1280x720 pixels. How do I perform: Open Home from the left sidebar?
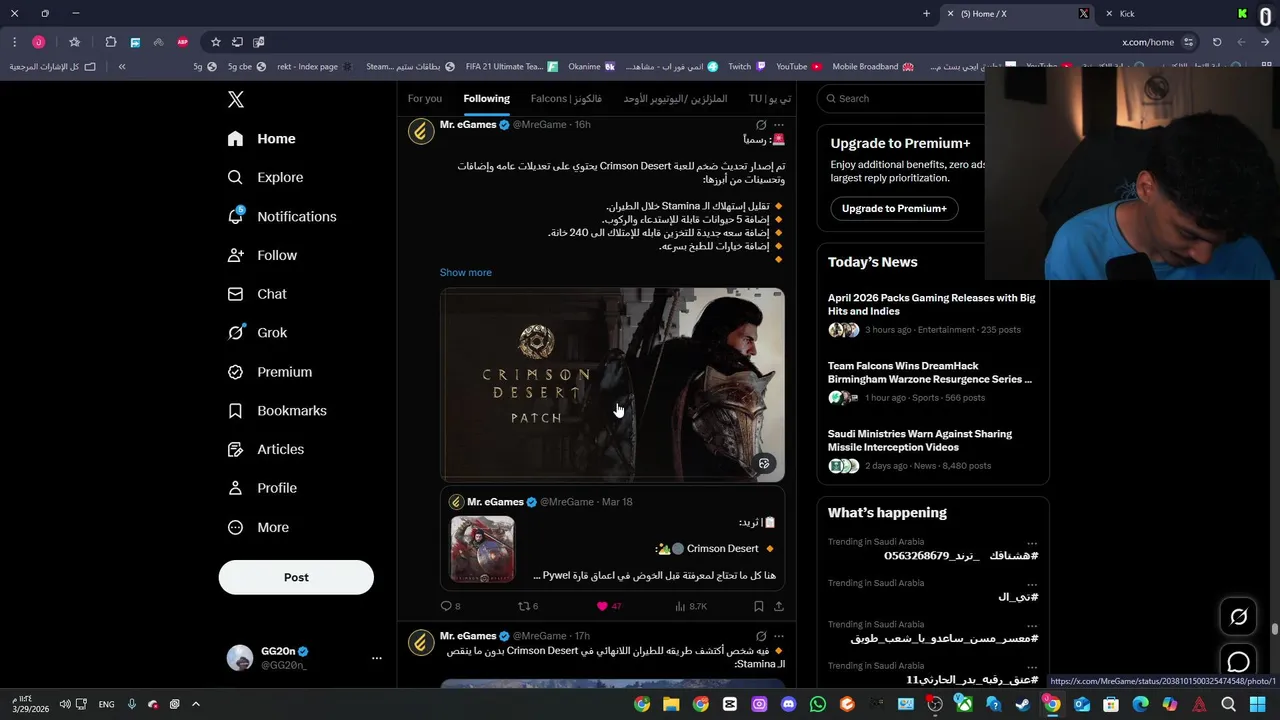tap(262, 139)
